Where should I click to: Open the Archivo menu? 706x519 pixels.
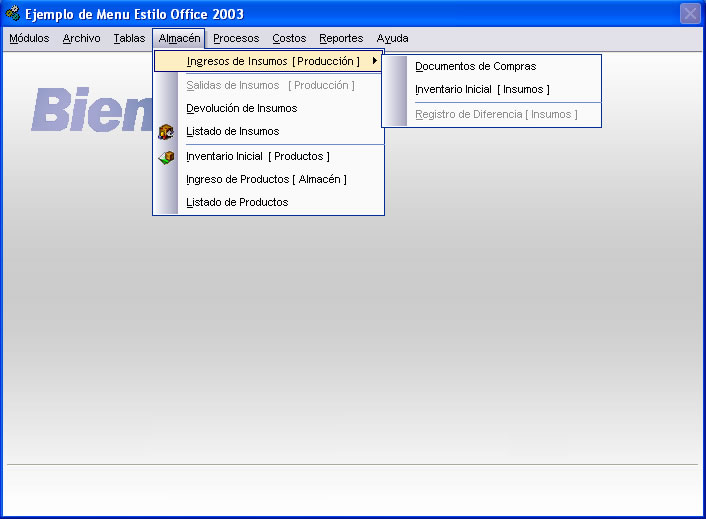(81, 39)
